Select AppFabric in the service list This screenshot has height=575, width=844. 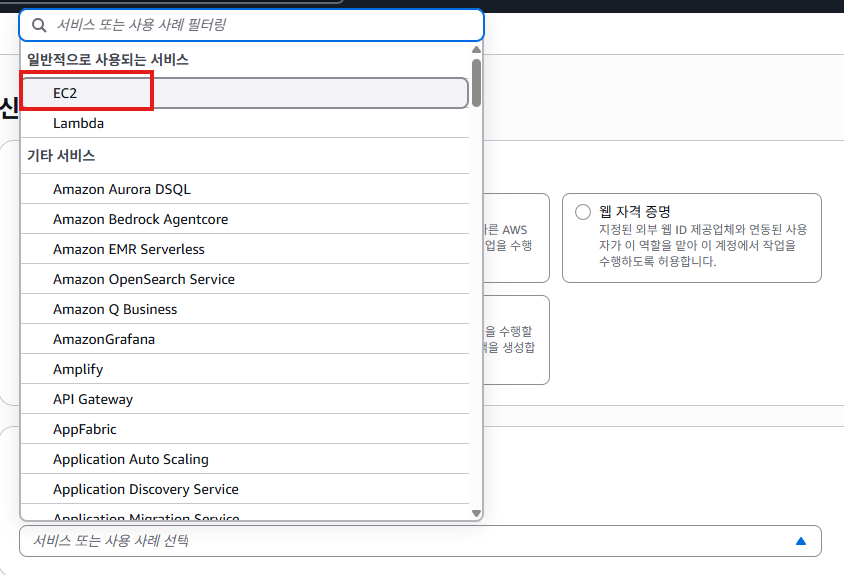click(244, 429)
